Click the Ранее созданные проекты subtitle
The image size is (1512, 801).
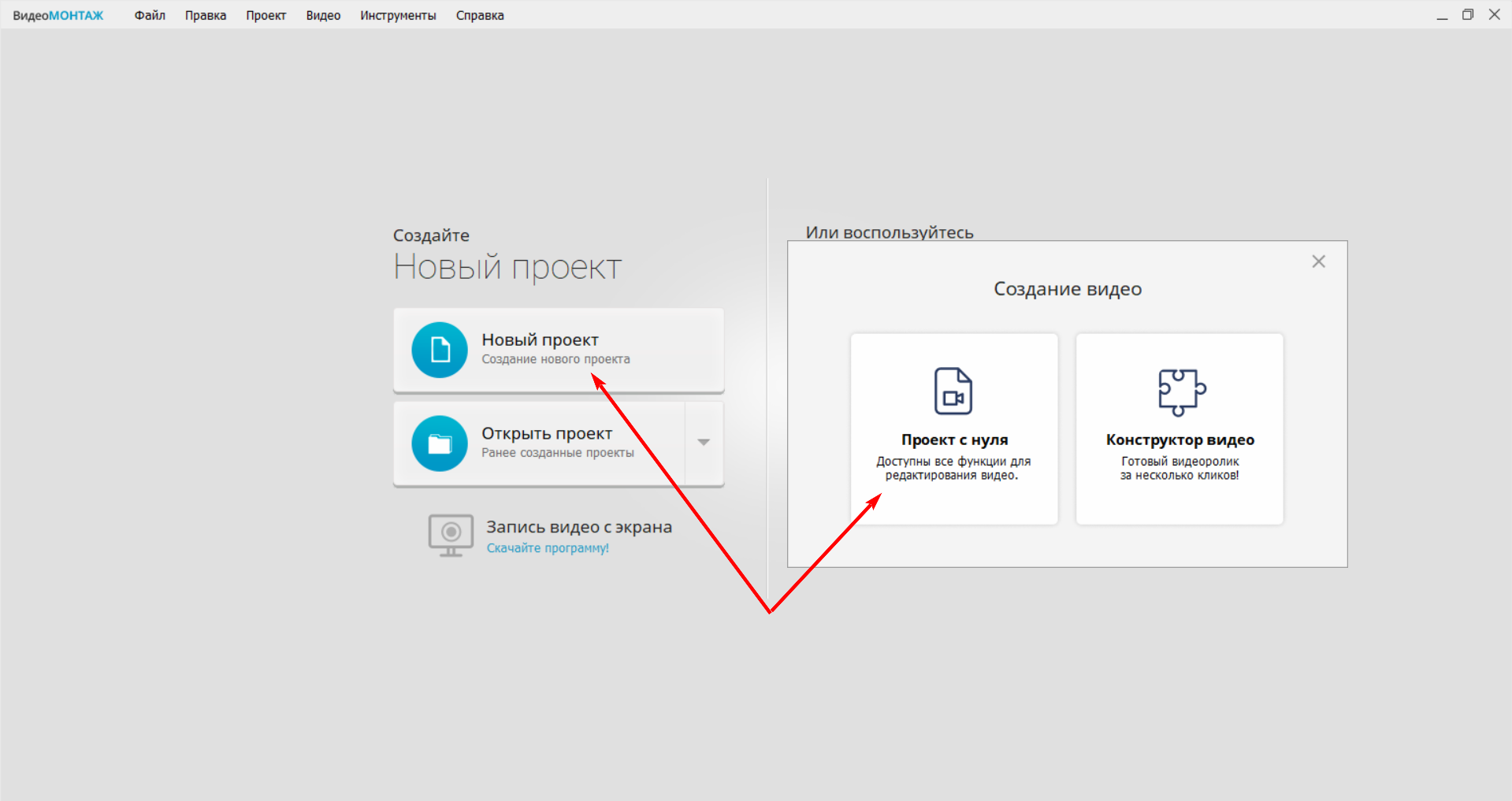pos(558,453)
